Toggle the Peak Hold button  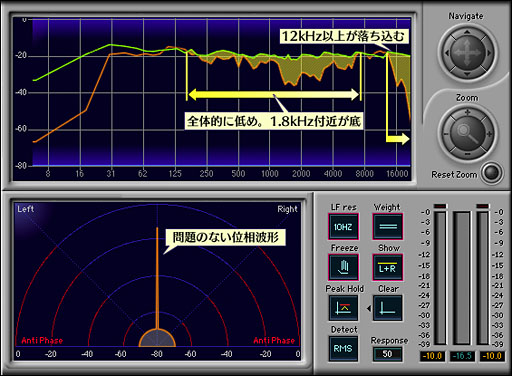tap(343, 308)
